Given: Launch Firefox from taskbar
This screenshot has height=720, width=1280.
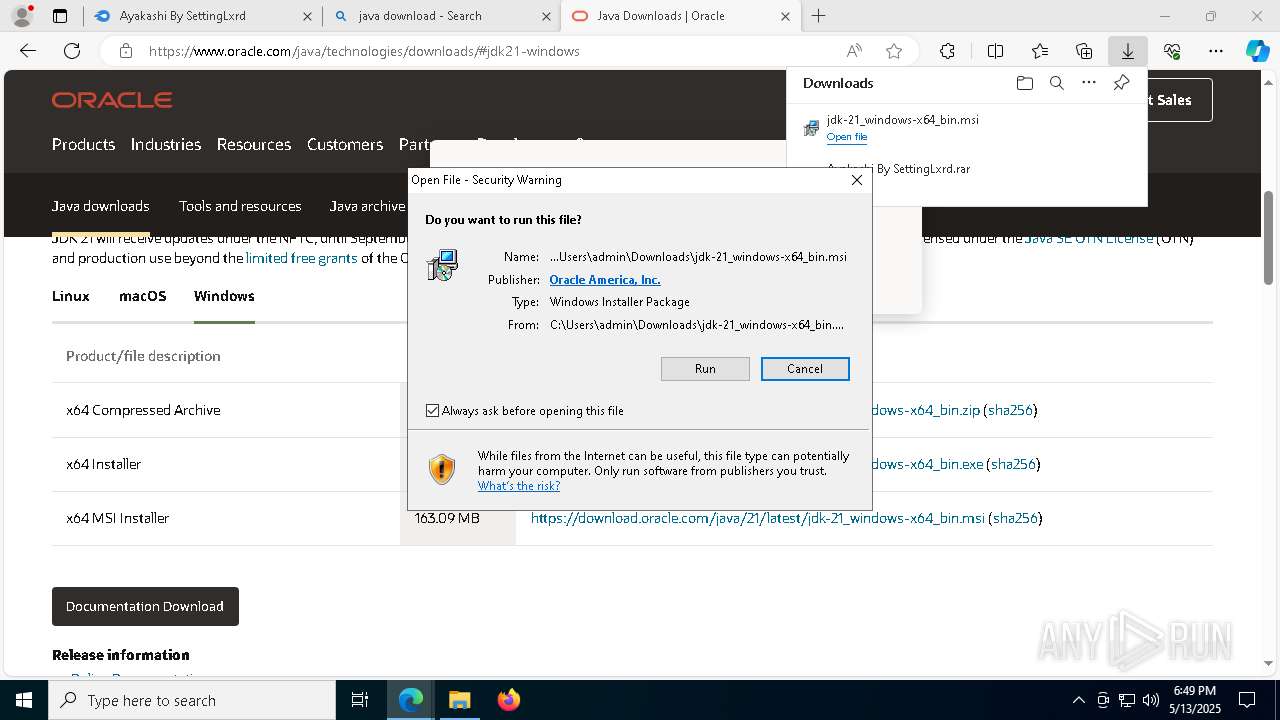Looking at the screenshot, I should pyautogui.click(x=509, y=700).
